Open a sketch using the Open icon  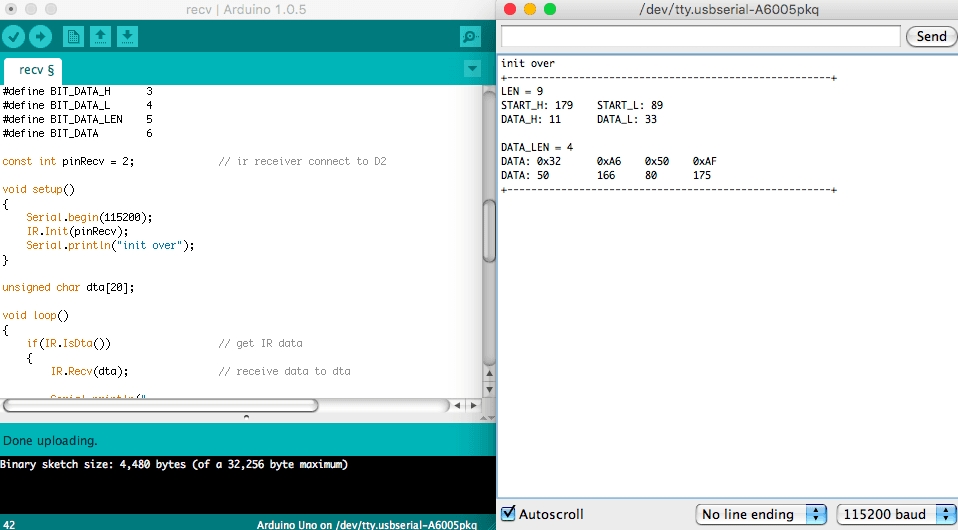(x=100, y=37)
